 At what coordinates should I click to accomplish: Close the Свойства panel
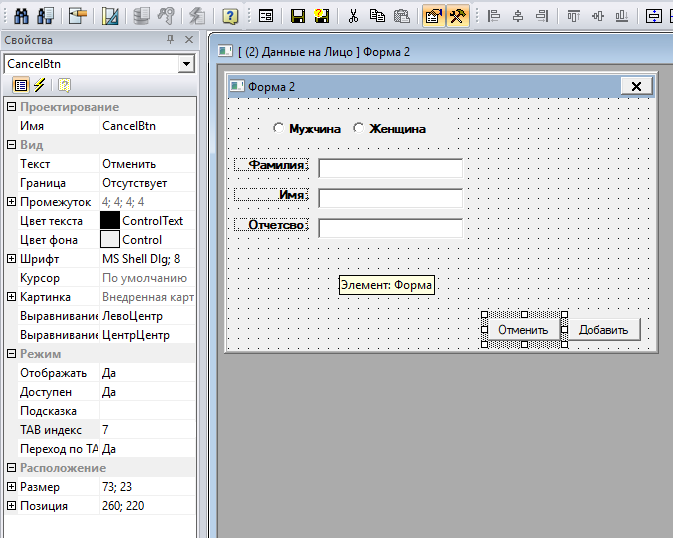tap(188, 40)
